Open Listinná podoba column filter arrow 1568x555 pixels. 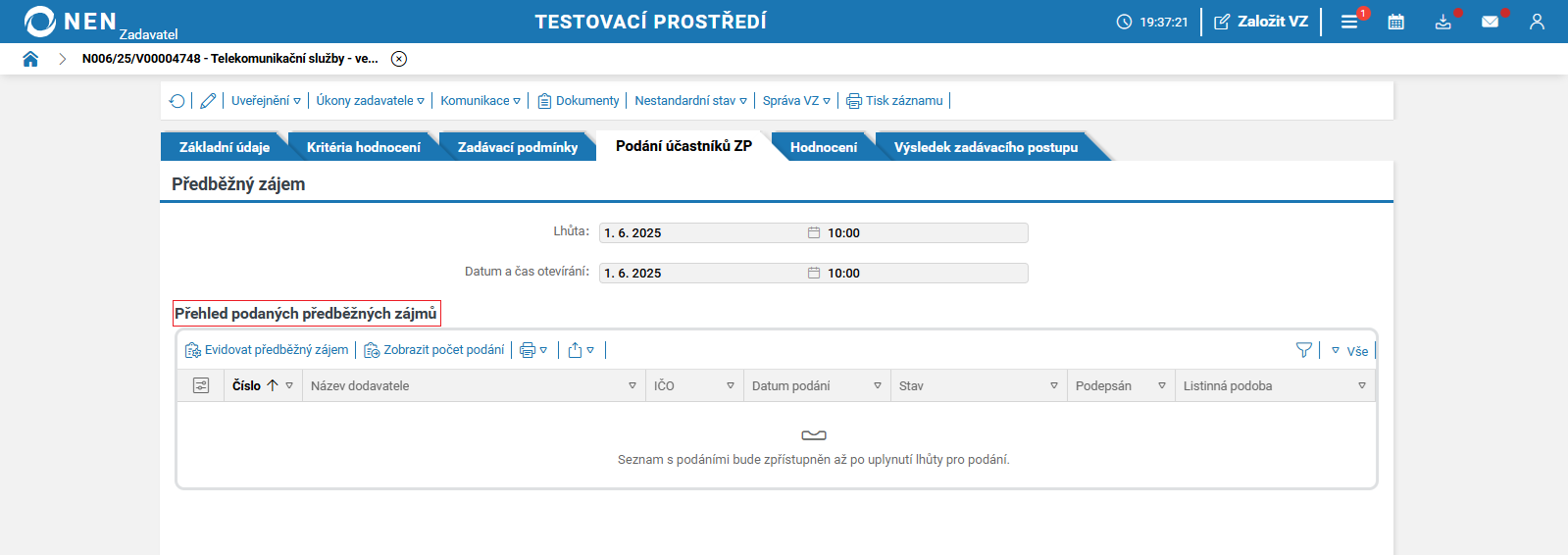pos(1362,386)
